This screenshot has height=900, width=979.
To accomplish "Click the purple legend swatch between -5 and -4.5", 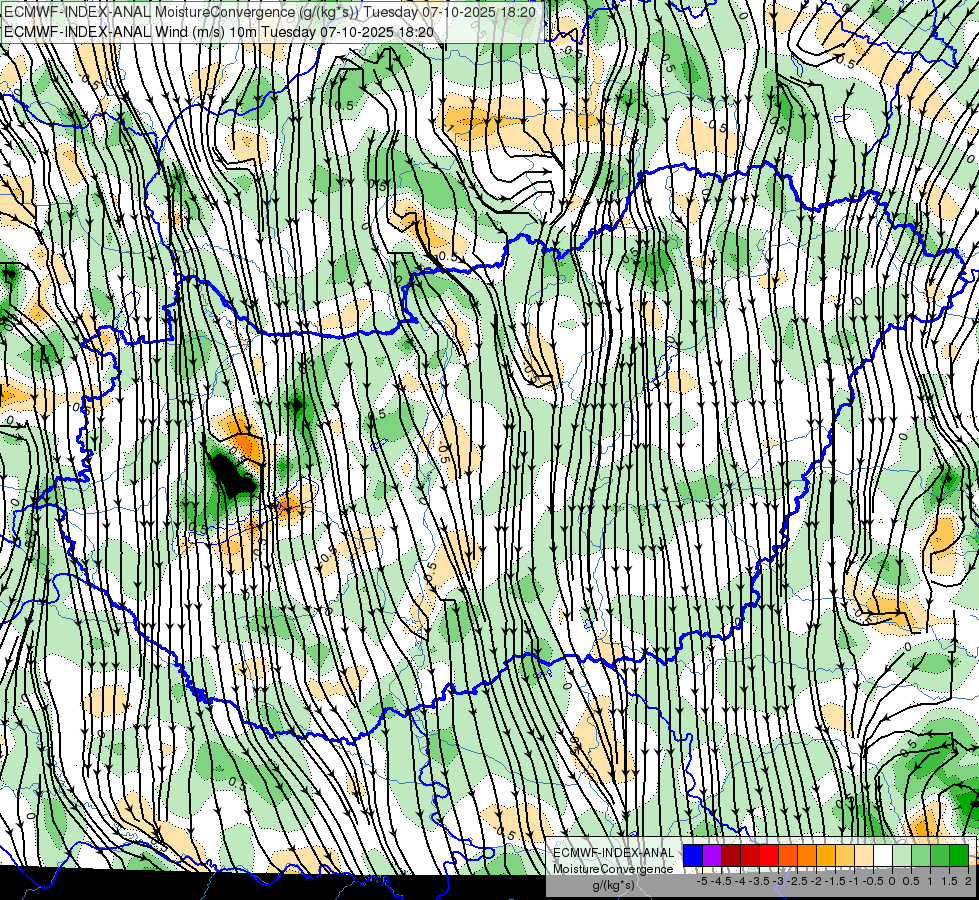I will tap(712, 855).
